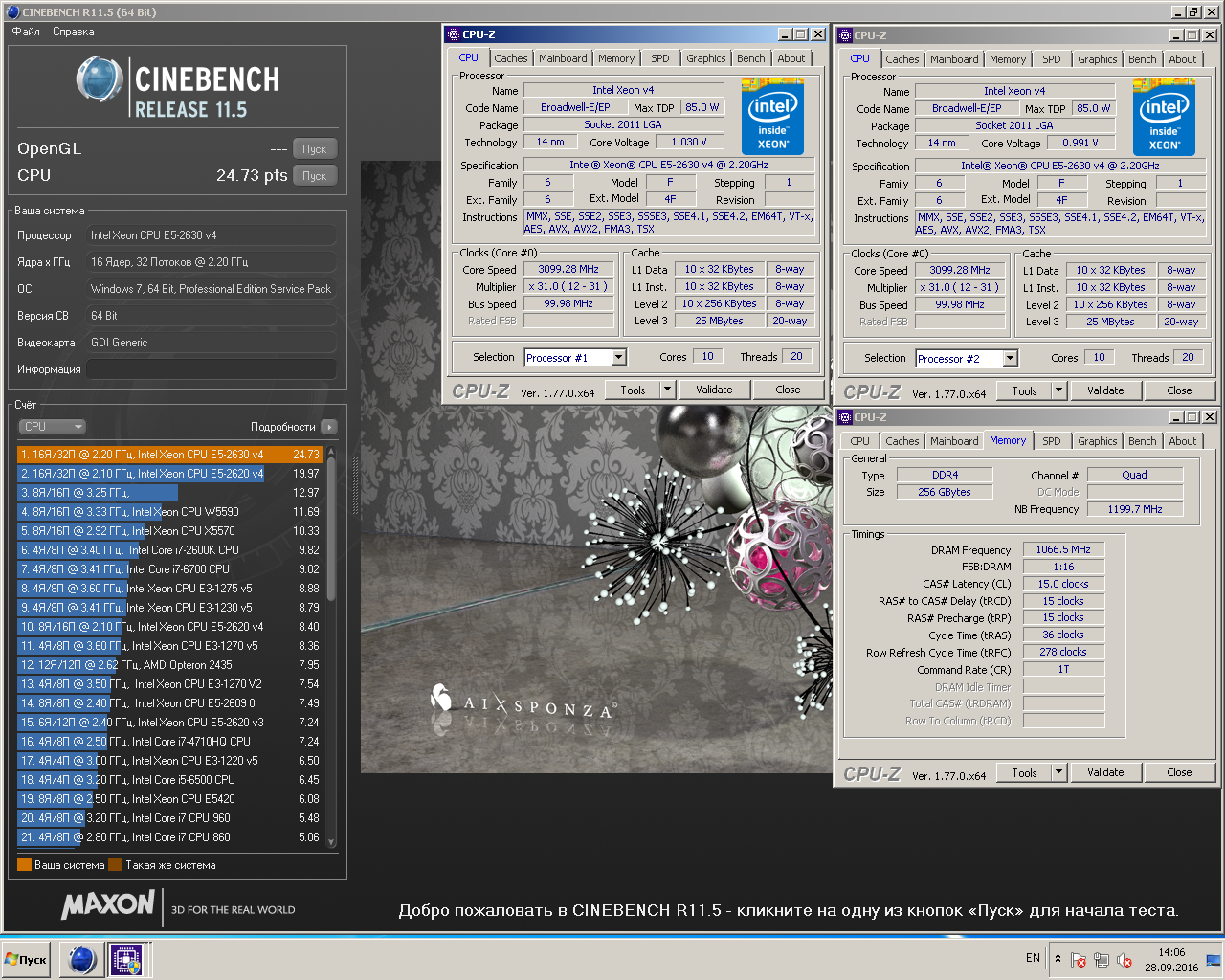Select rank 2 Xeon E5-2620 v4 19.97 result
This screenshot has width=1225, height=980.
coord(170,474)
